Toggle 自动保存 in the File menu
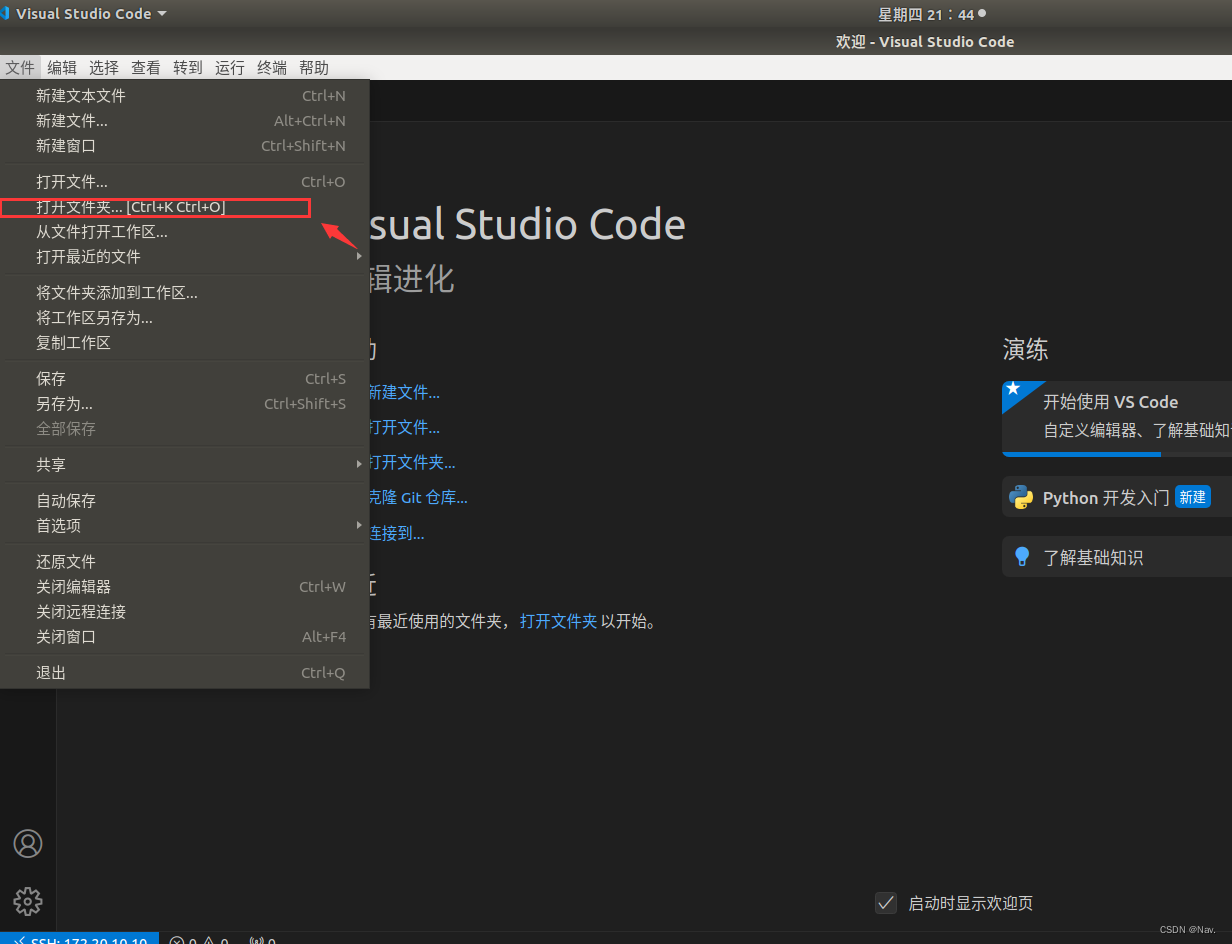This screenshot has height=944, width=1232. pyautogui.click(x=185, y=500)
